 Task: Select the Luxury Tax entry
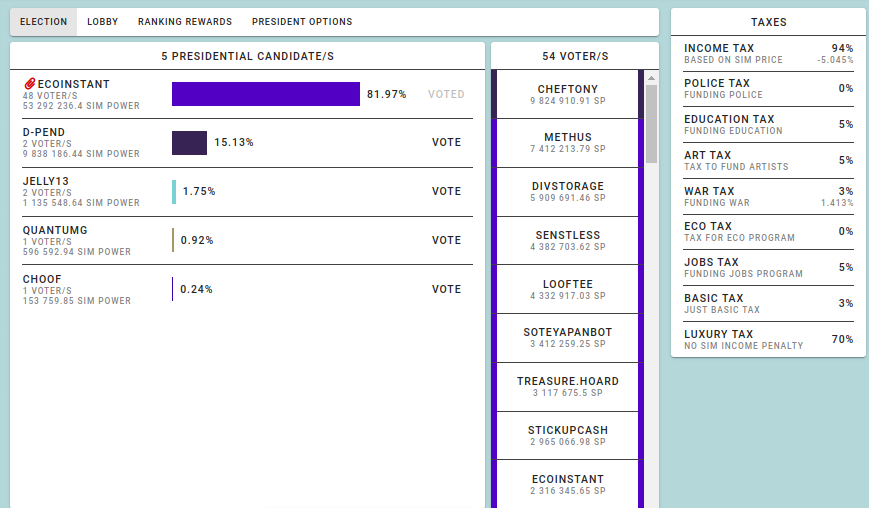click(x=768, y=339)
